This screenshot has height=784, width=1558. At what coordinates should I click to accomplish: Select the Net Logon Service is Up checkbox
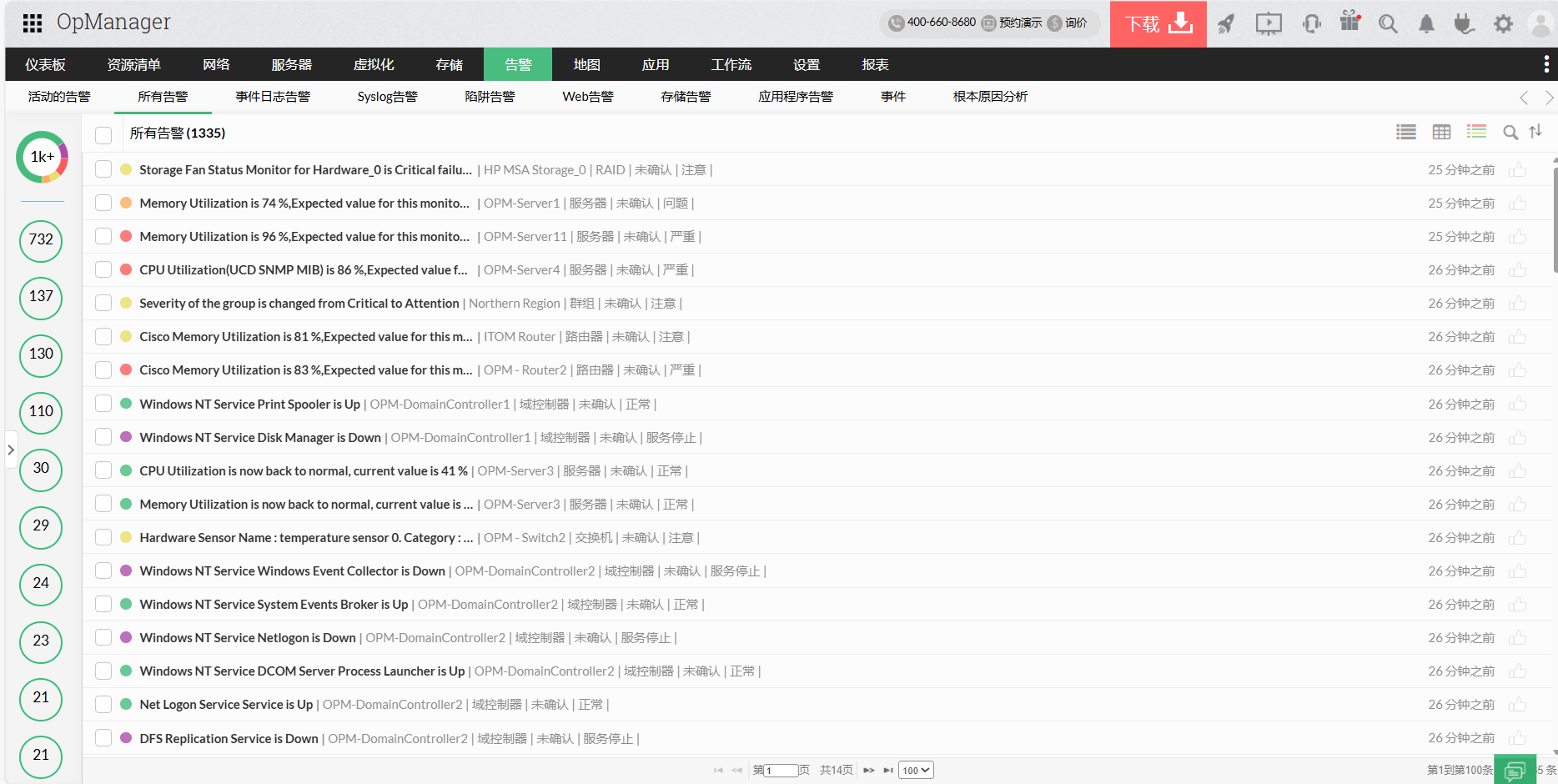103,704
